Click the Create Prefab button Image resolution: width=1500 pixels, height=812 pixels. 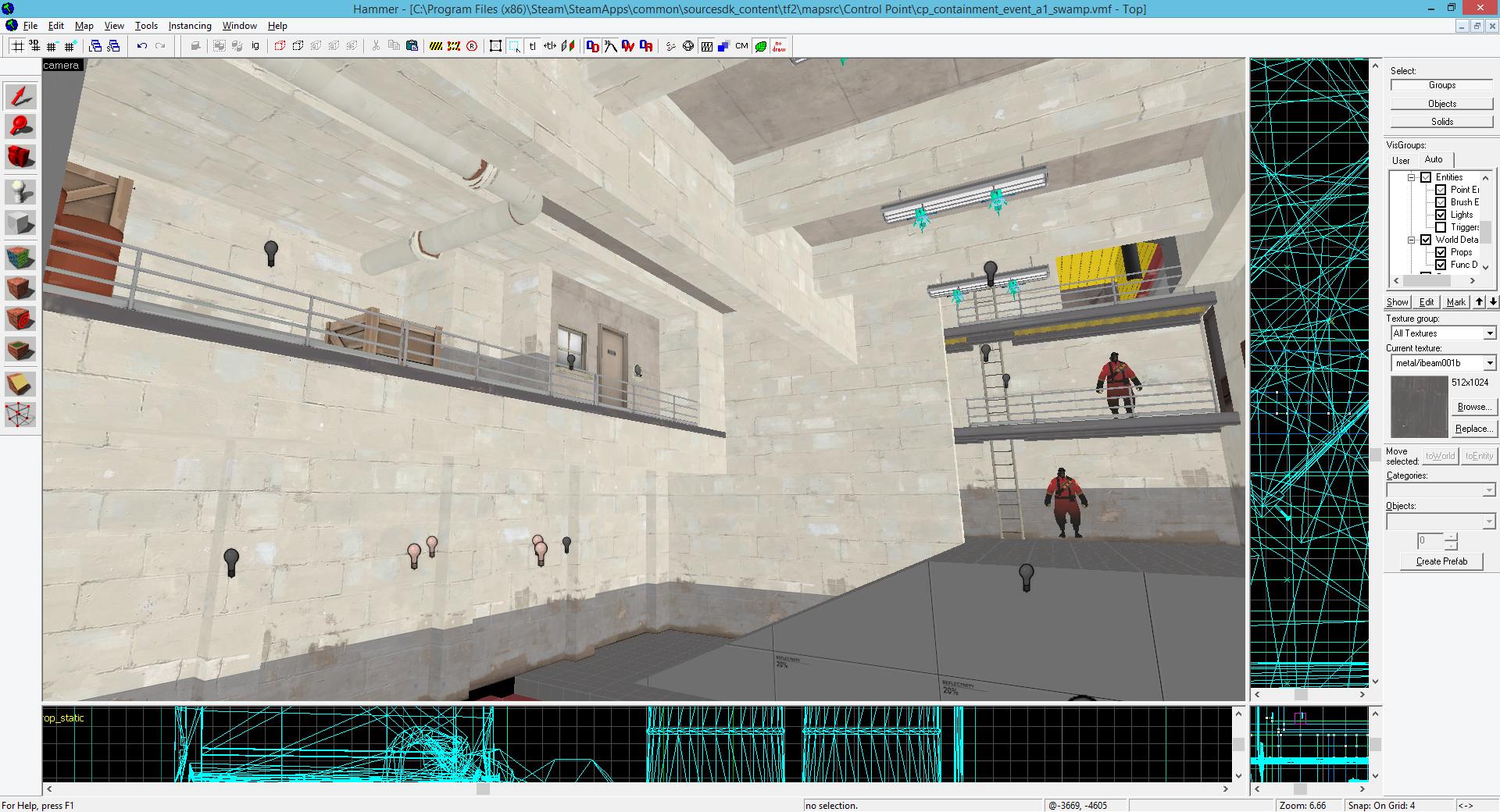[1441, 561]
